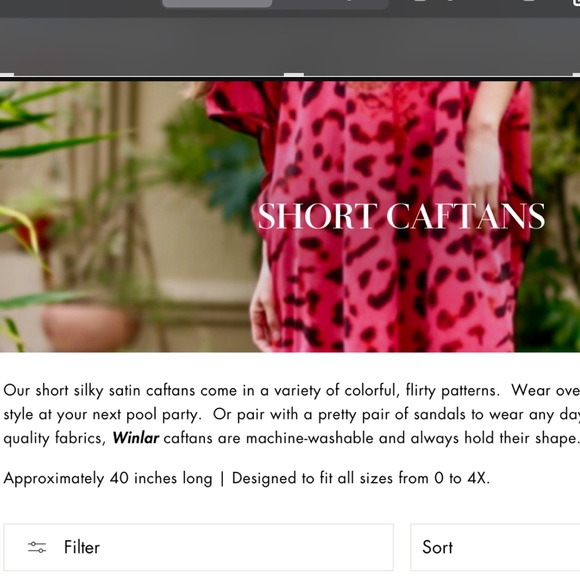The height and width of the screenshot is (580, 580).
Task: Click the 'Approximately 40 inches long' text
Action: pyautogui.click(x=108, y=478)
